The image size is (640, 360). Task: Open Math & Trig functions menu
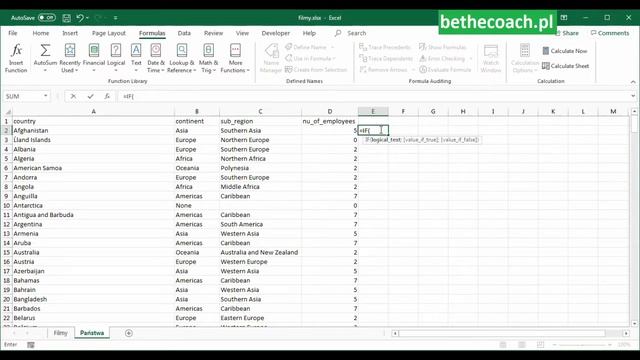click(x=208, y=58)
